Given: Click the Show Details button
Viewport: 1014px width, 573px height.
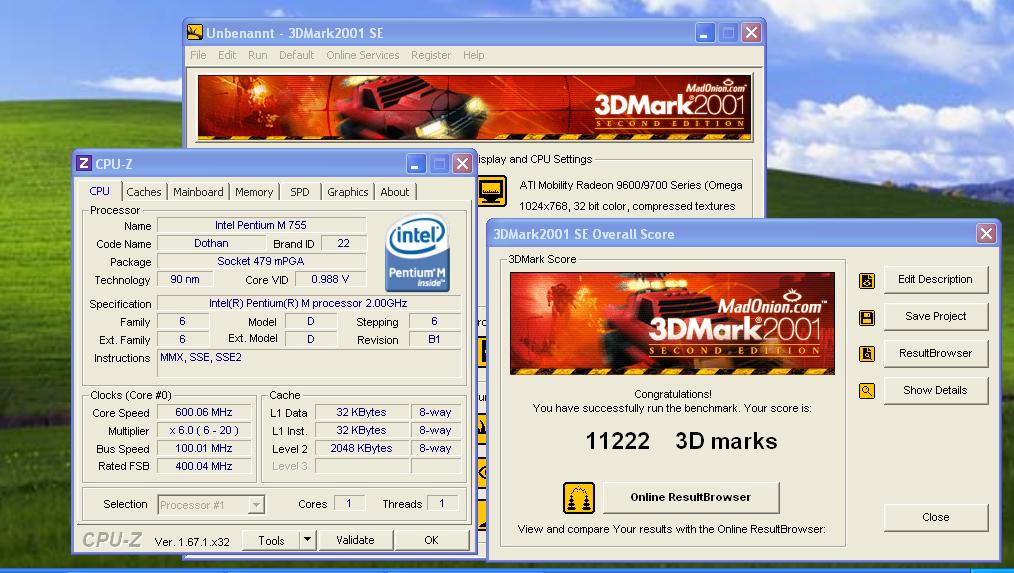Looking at the screenshot, I should (x=935, y=390).
